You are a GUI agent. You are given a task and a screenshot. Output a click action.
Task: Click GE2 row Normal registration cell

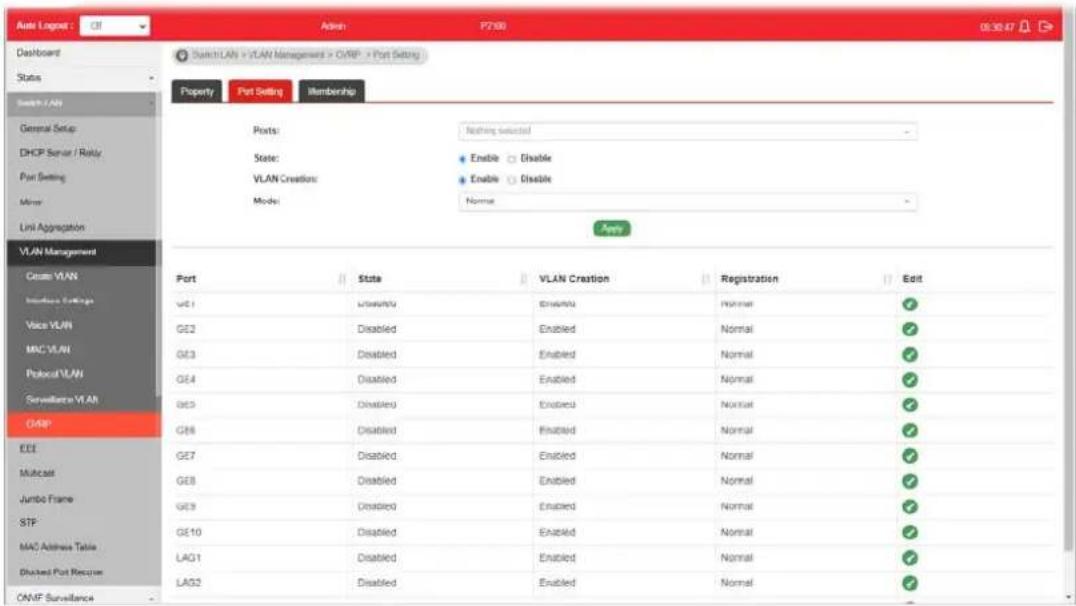pos(737,329)
